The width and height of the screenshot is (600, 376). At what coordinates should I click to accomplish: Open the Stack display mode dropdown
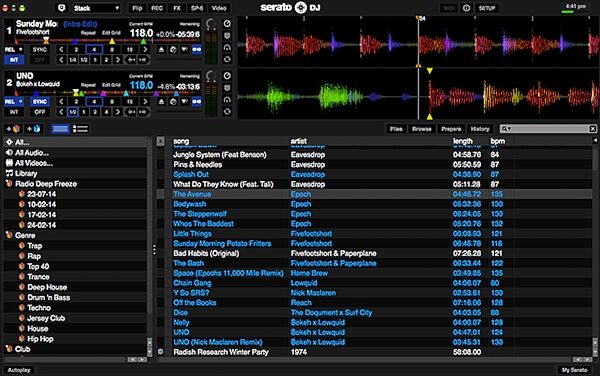(96, 8)
